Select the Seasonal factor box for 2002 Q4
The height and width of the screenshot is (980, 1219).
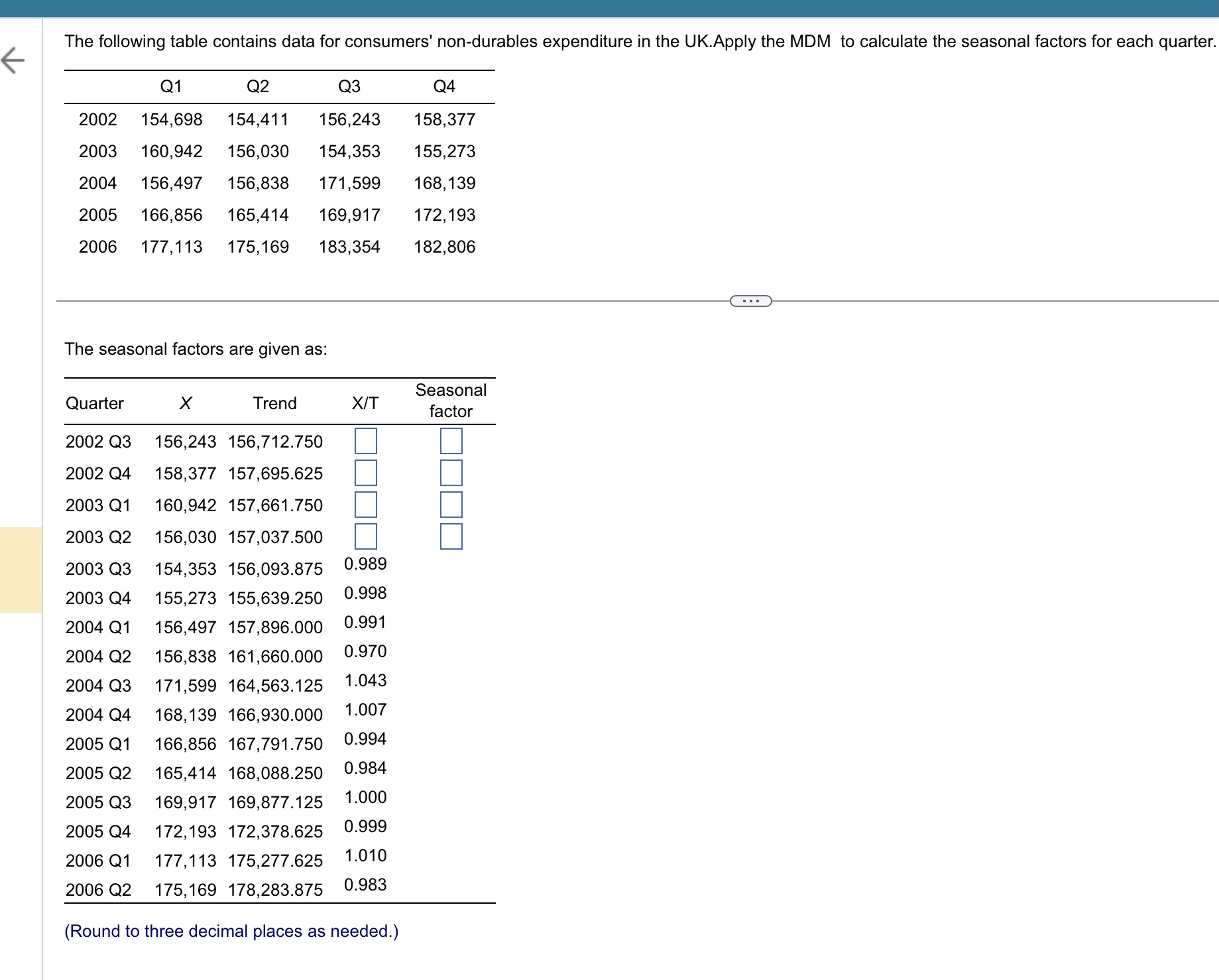click(451, 473)
